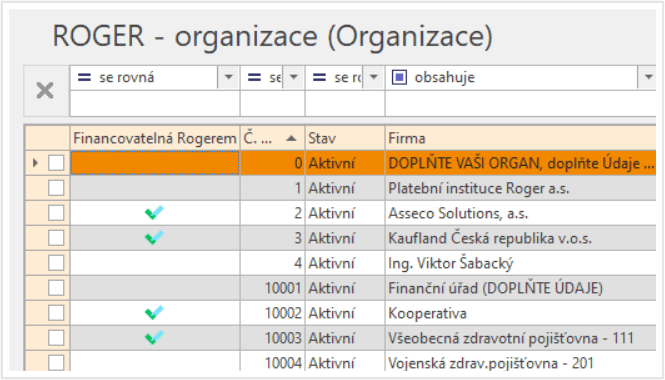
Task: Open the 'obsahuje' Firma filter dropdown arrow
Action: tap(648, 77)
